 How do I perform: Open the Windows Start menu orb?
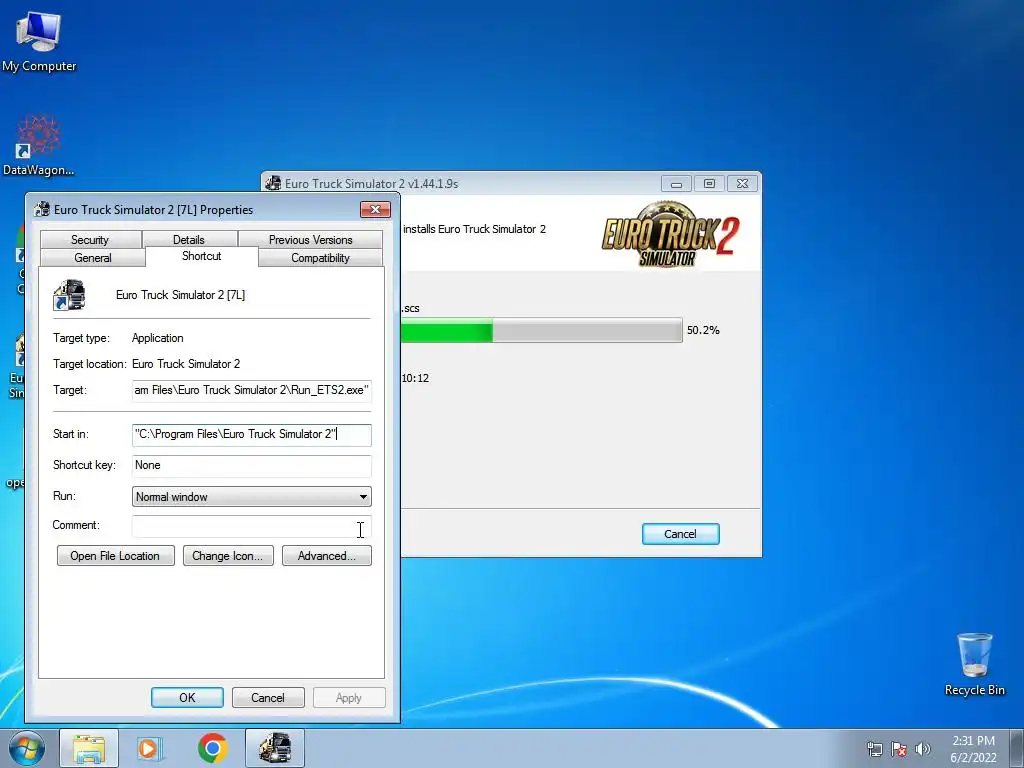click(27, 748)
